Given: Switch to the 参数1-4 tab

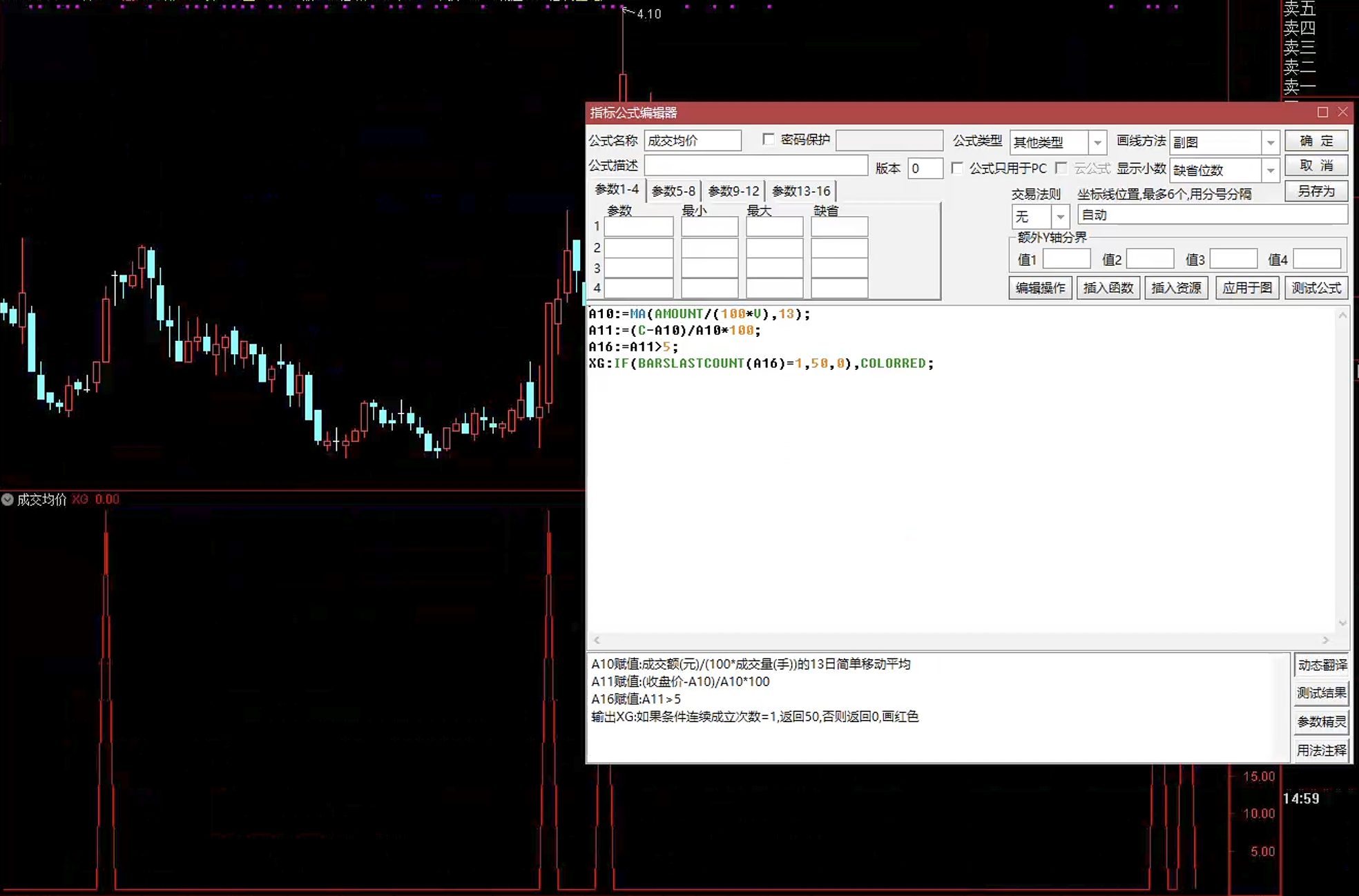Looking at the screenshot, I should click(617, 189).
